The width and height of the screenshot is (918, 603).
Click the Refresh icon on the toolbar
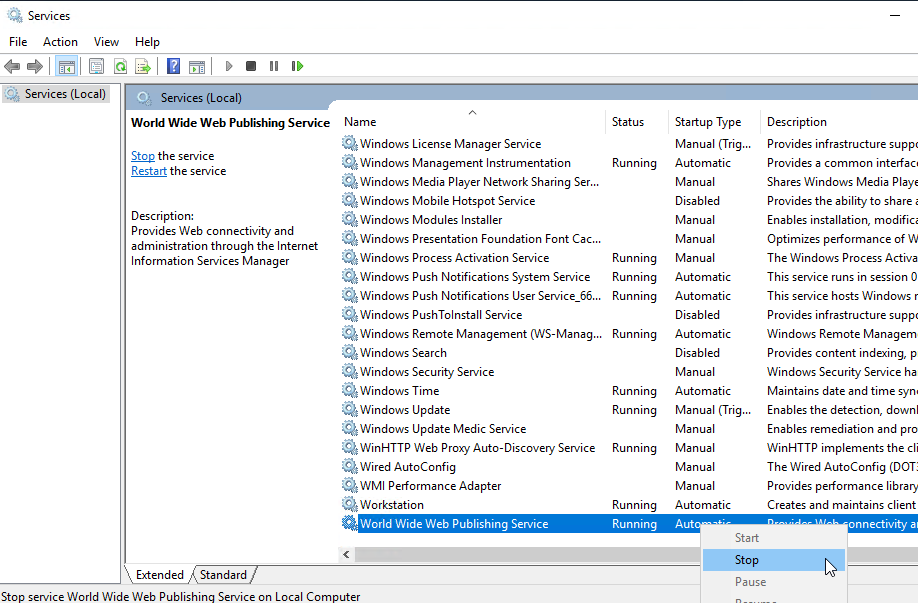pyautogui.click(x=120, y=66)
